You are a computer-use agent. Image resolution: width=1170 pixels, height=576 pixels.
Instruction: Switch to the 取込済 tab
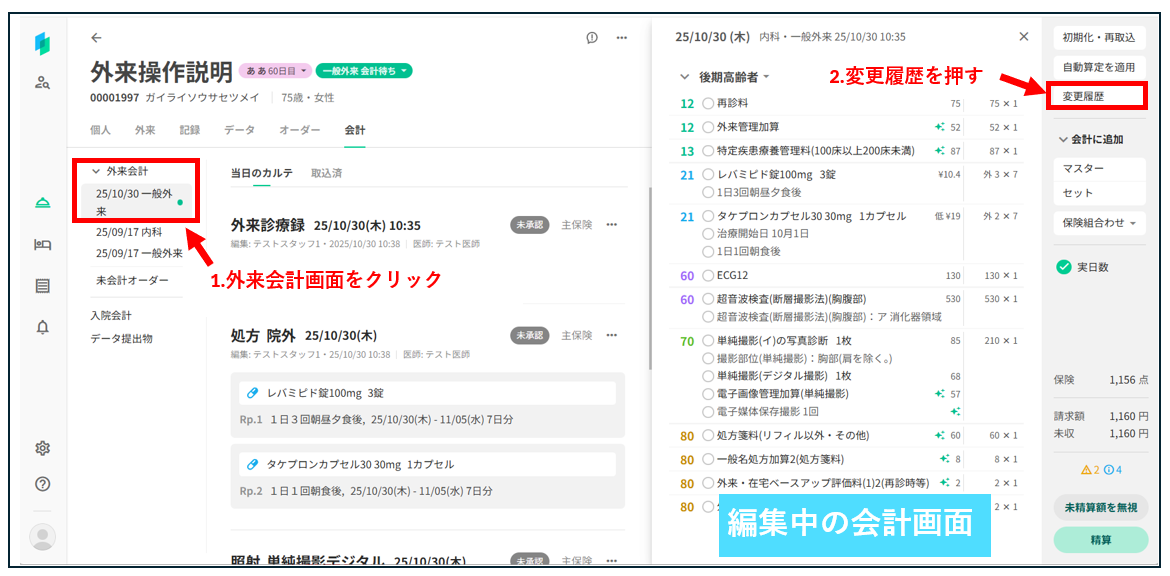tap(326, 173)
